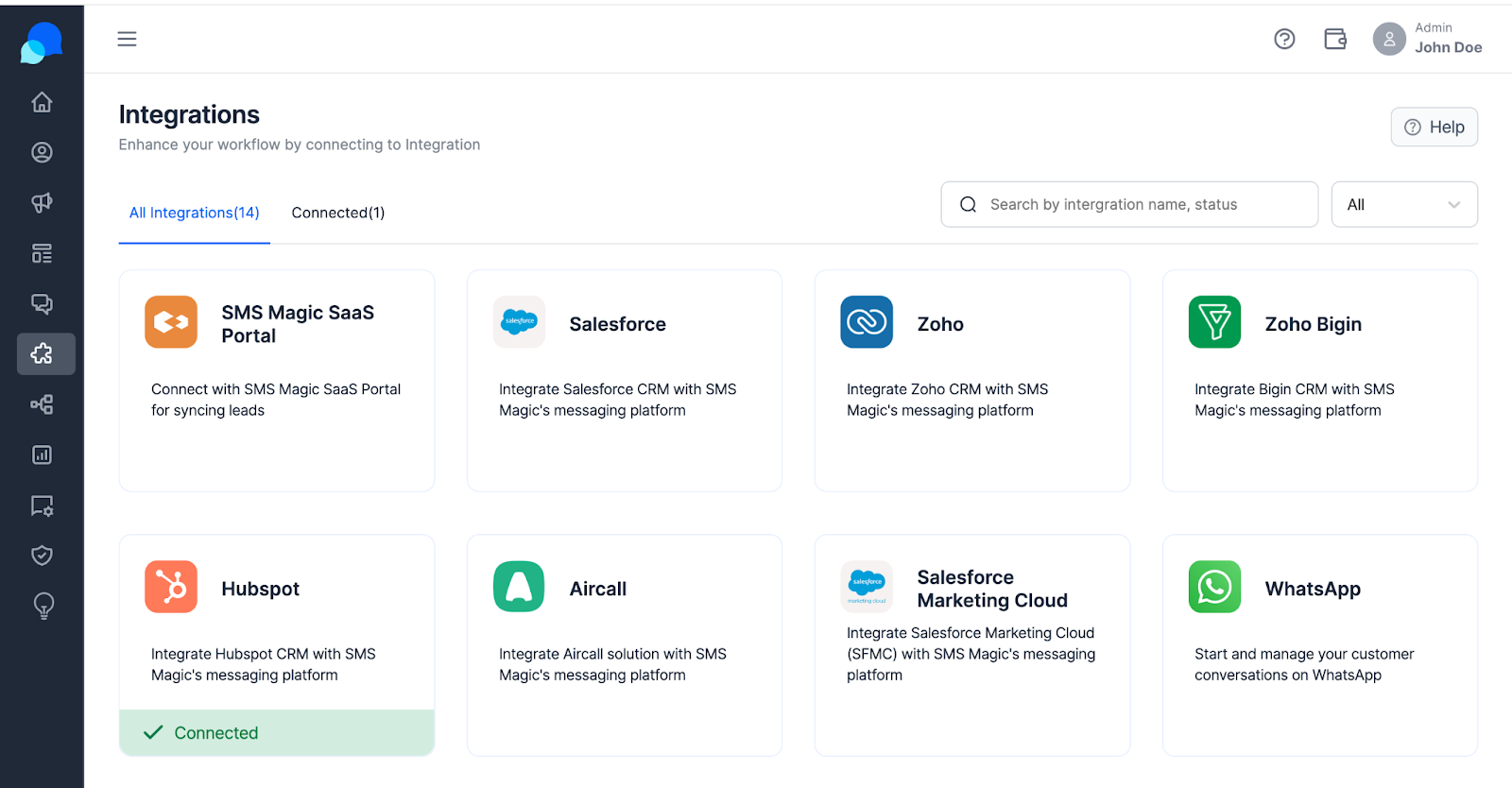The width and height of the screenshot is (1512, 788).
Task: Open the conversations chat sidebar icon
Action: tap(42, 303)
